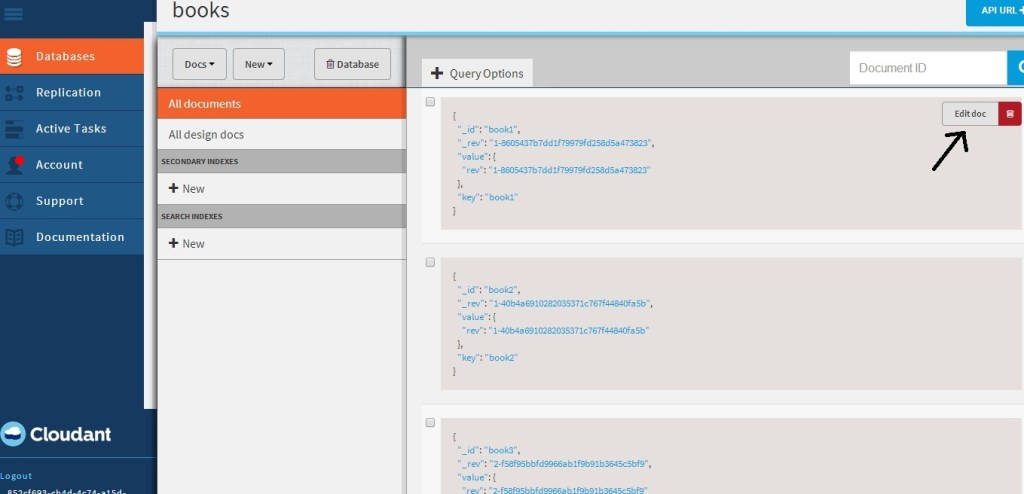Click the Edit doc button
1024x494 pixels.
click(970, 114)
